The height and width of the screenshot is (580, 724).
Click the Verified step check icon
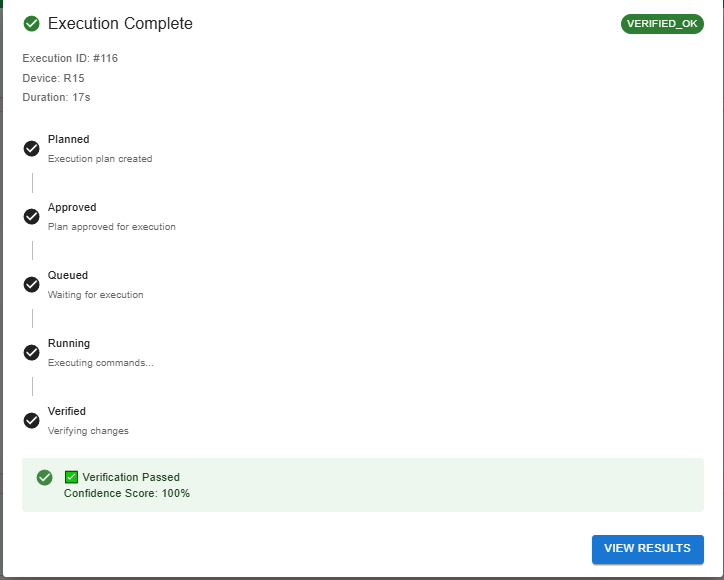31,421
